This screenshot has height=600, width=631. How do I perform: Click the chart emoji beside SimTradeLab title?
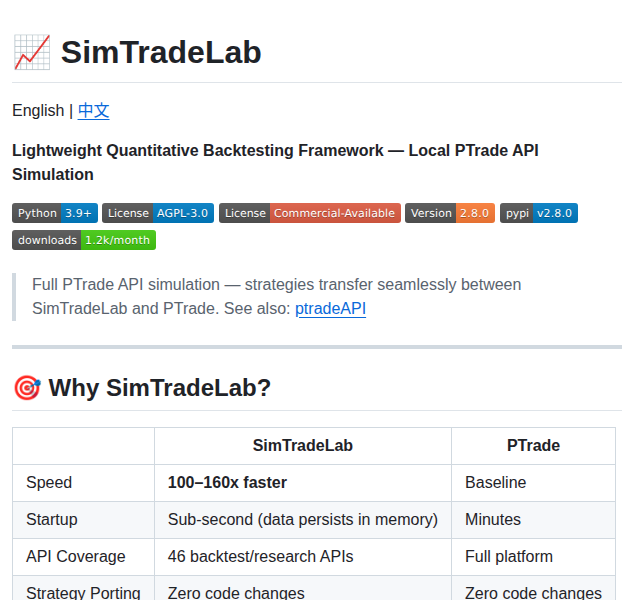[32, 52]
